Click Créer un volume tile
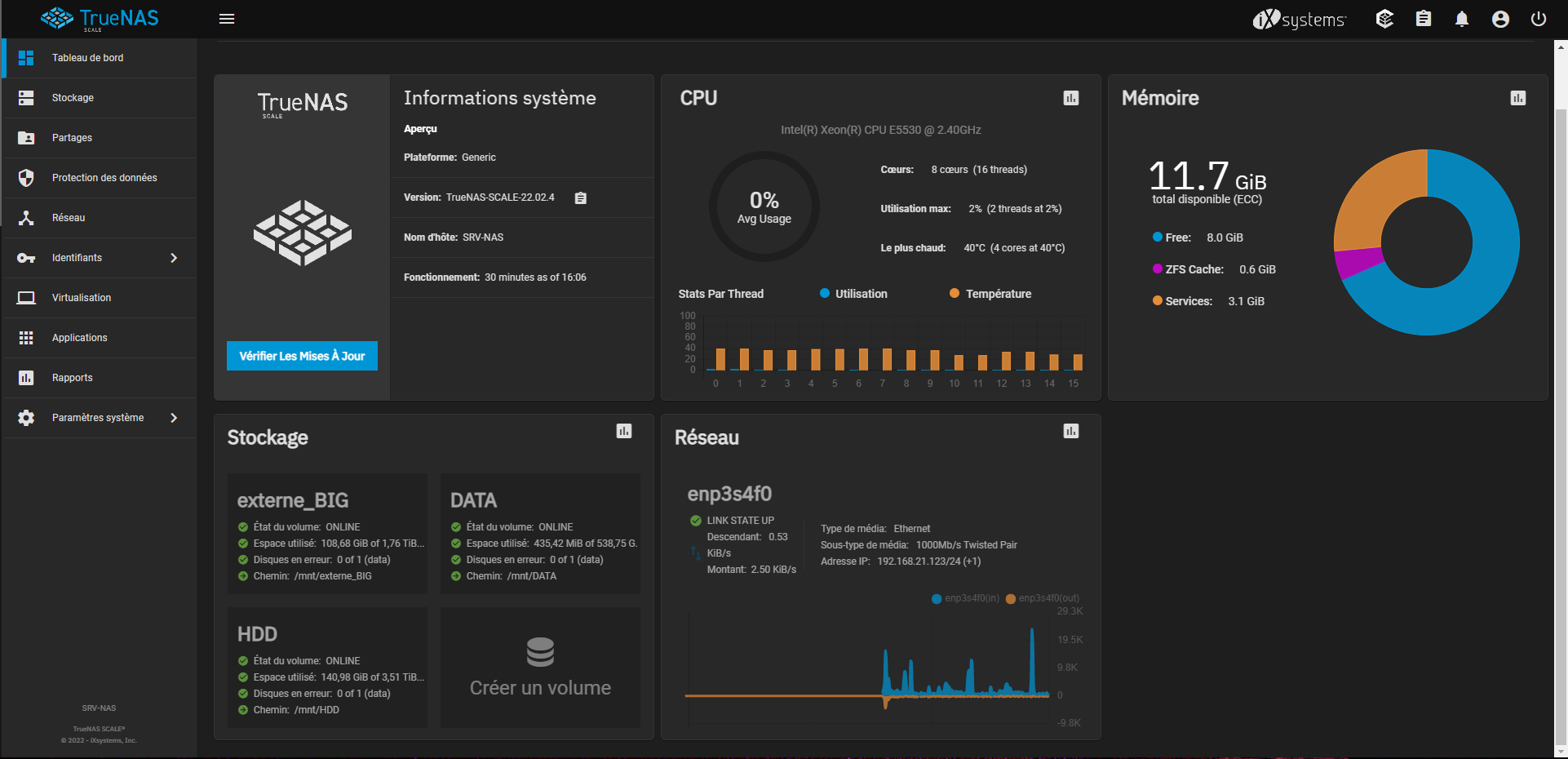The width and height of the screenshot is (1568, 759). pos(540,668)
